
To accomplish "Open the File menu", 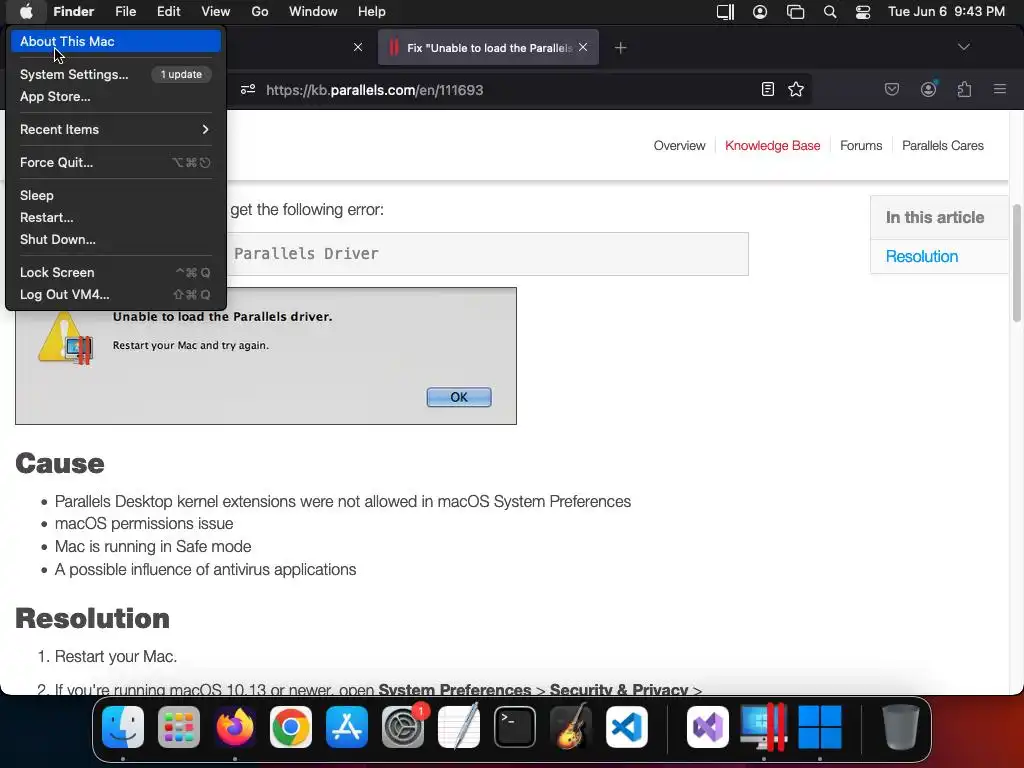I will pyautogui.click(x=125, y=11).
